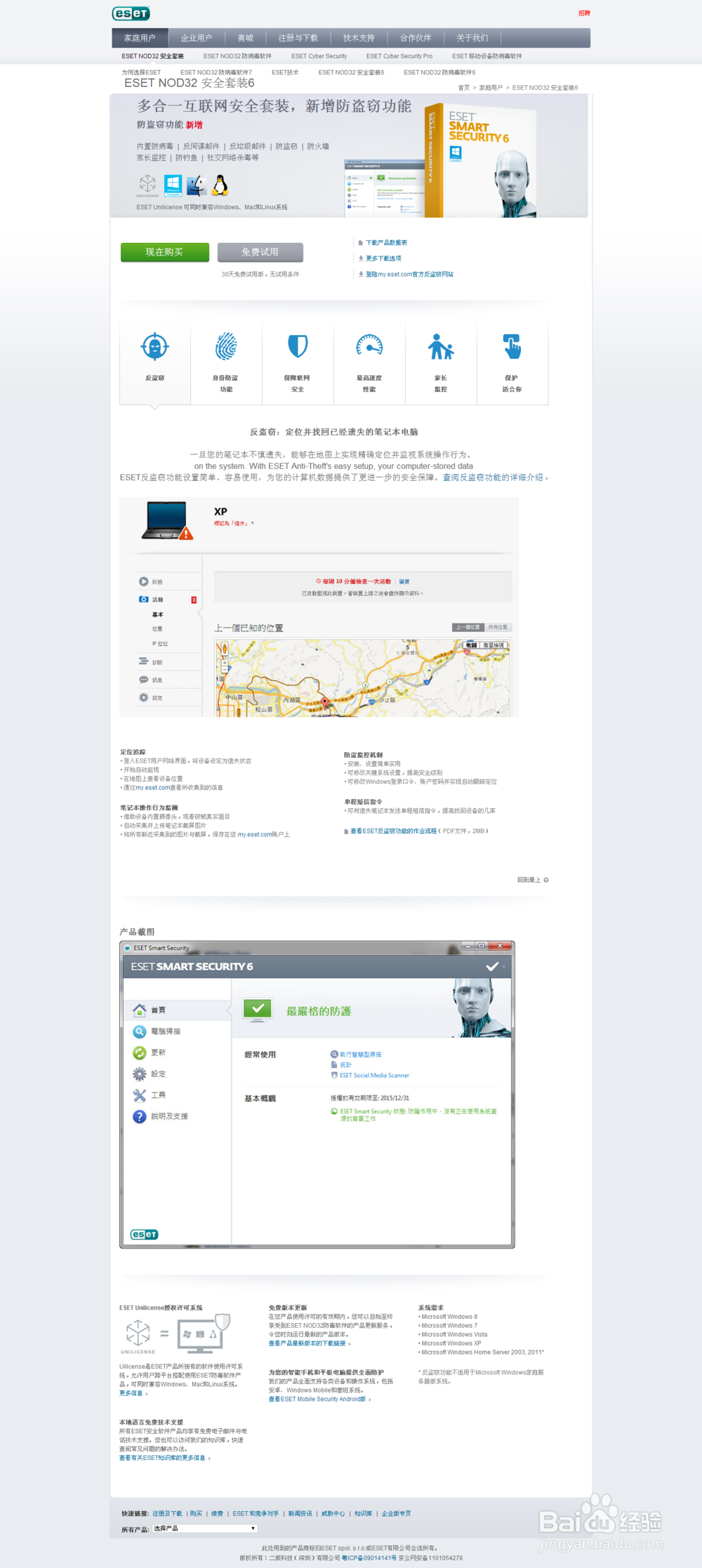Open the 家庭用户 navigation tab
The width and height of the screenshot is (702, 1568).
[140, 38]
